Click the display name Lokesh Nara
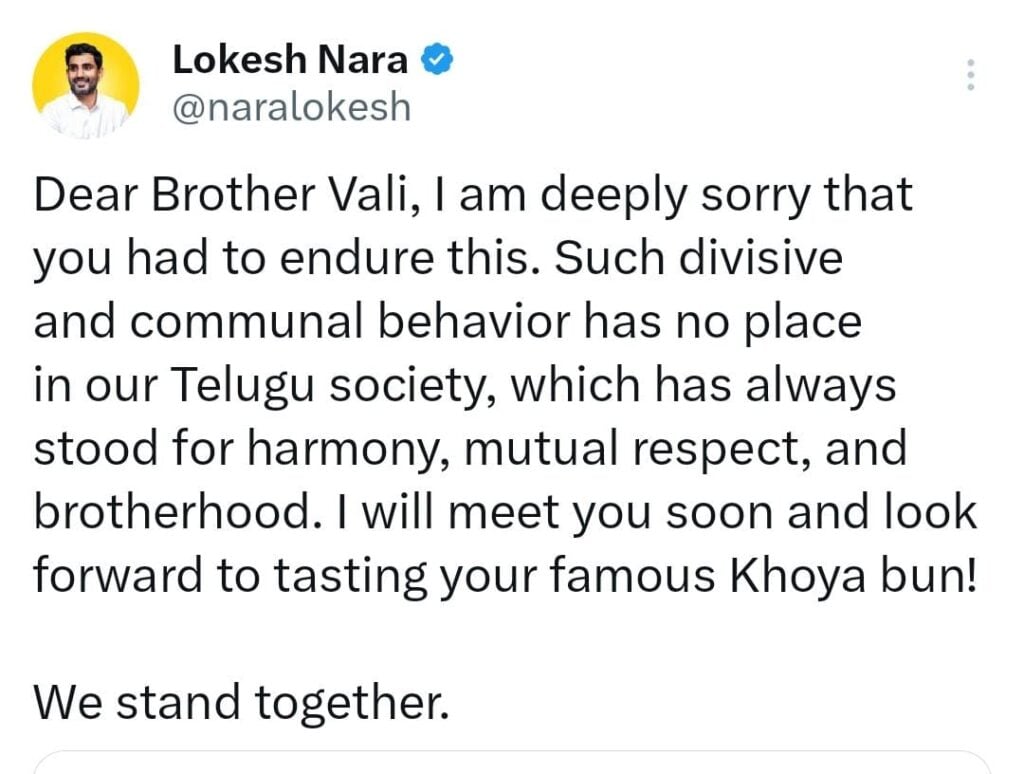This screenshot has height=774, width=1024. pyautogui.click(x=290, y=59)
